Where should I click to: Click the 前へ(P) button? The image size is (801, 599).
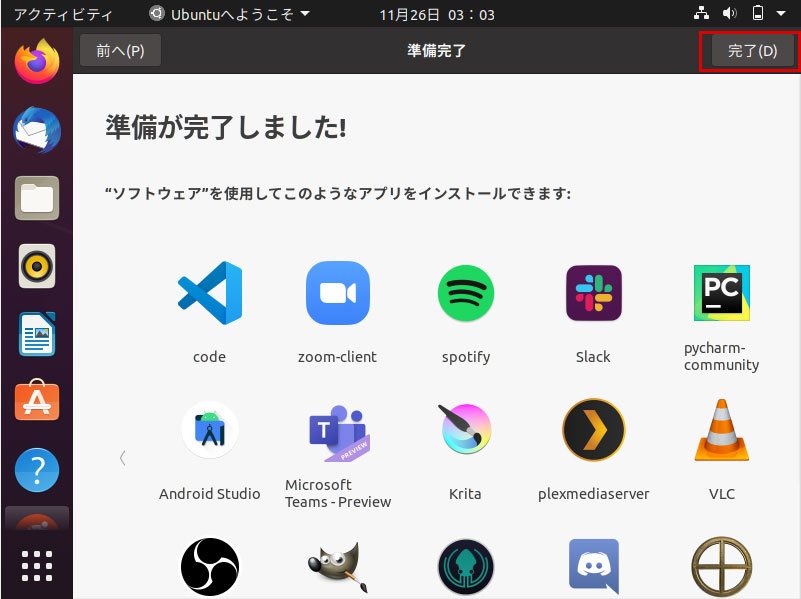[x=121, y=51]
